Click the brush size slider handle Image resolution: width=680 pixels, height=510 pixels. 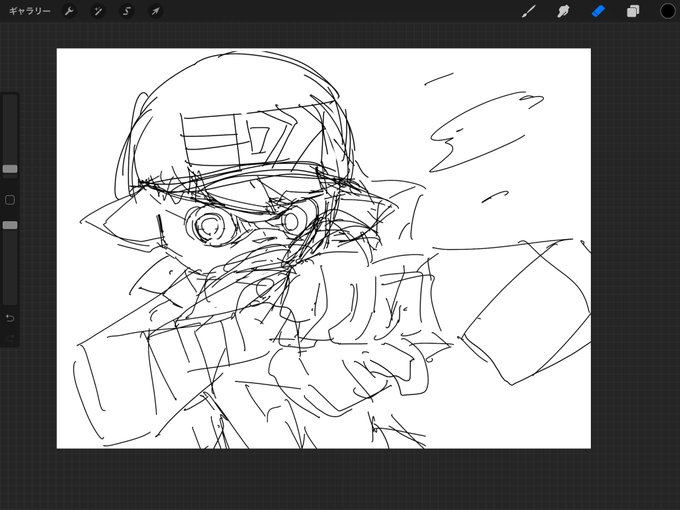pyautogui.click(x=10, y=169)
